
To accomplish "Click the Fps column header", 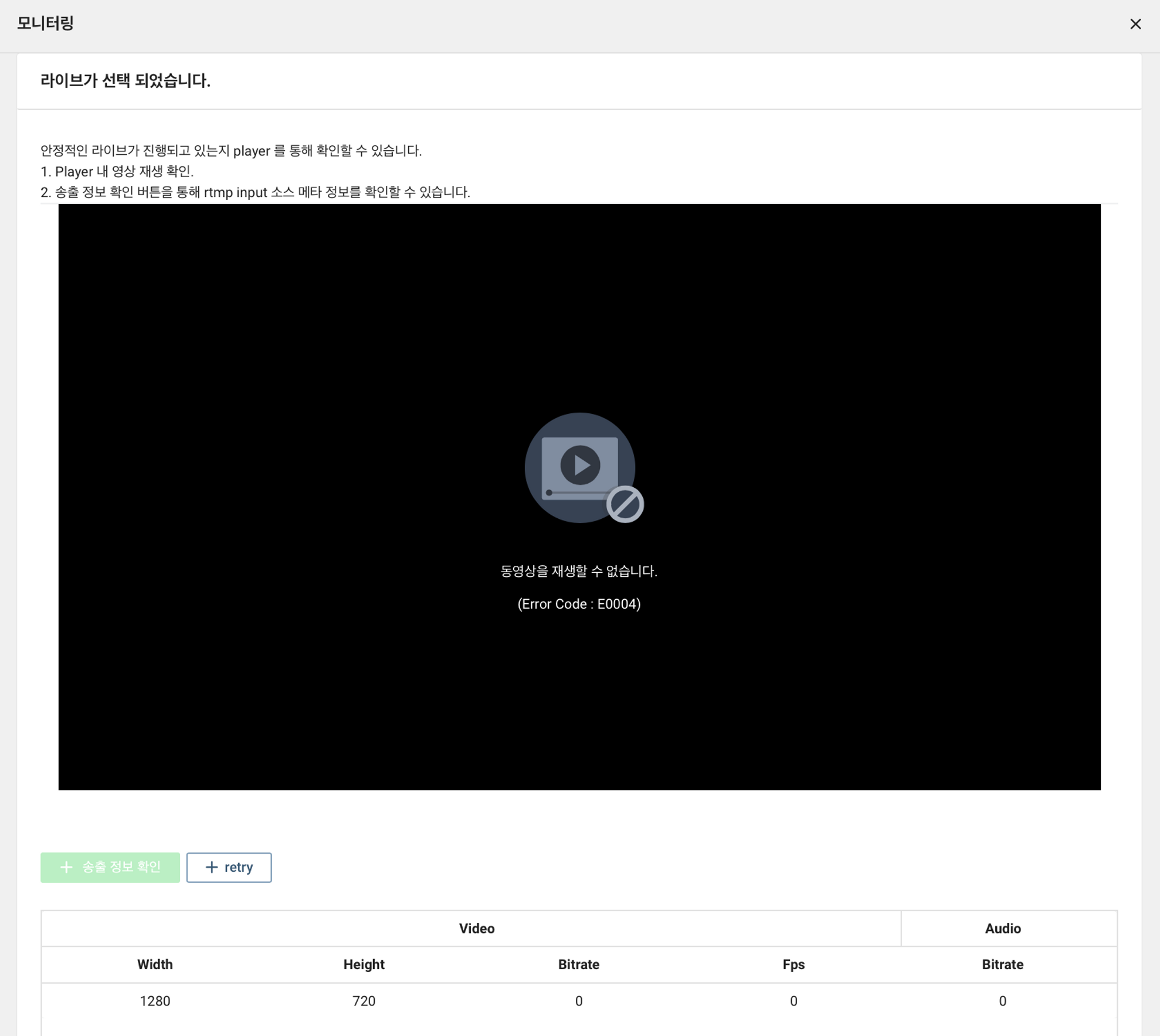I will click(x=793, y=964).
